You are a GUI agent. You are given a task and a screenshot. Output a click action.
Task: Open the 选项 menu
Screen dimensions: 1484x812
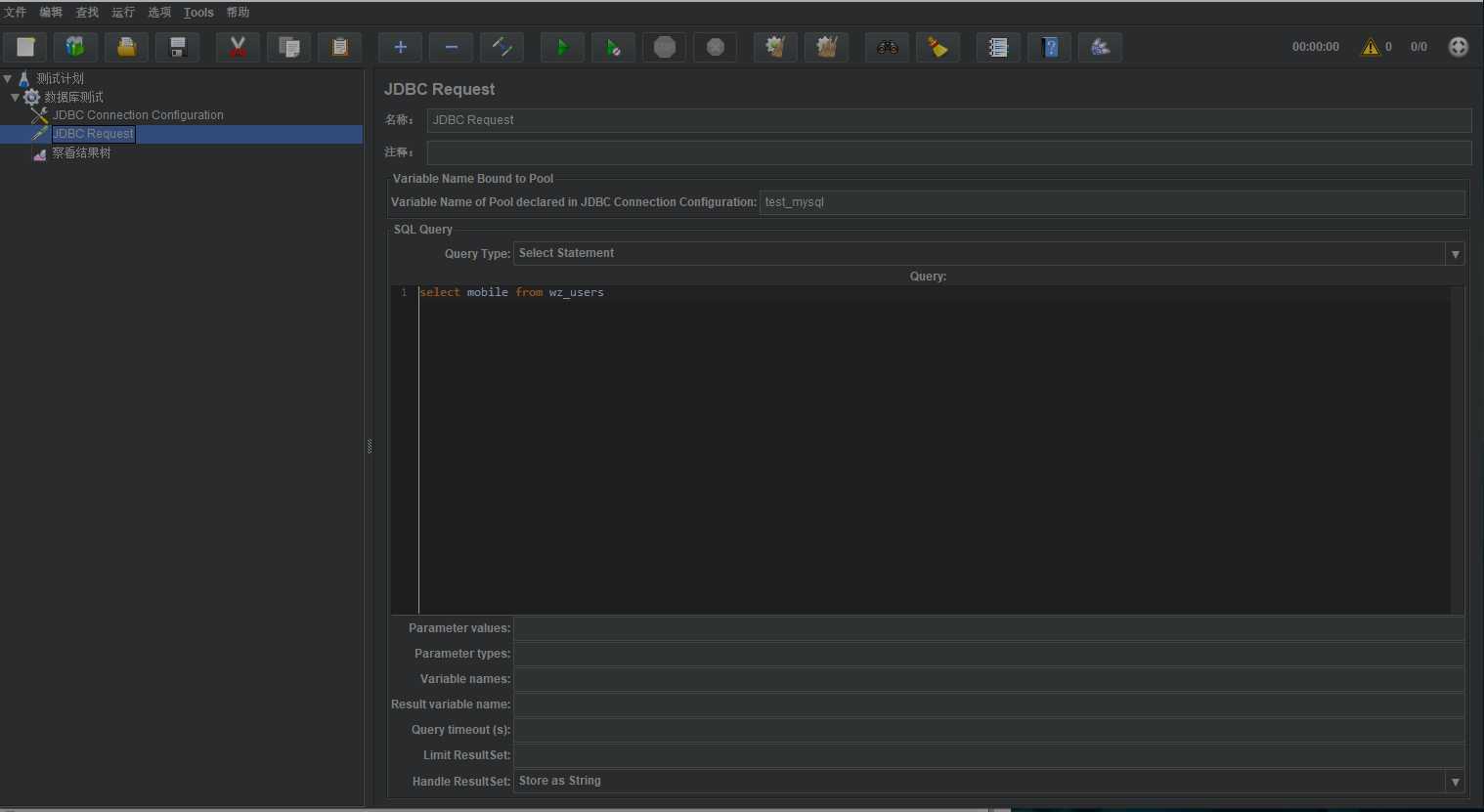159,13
